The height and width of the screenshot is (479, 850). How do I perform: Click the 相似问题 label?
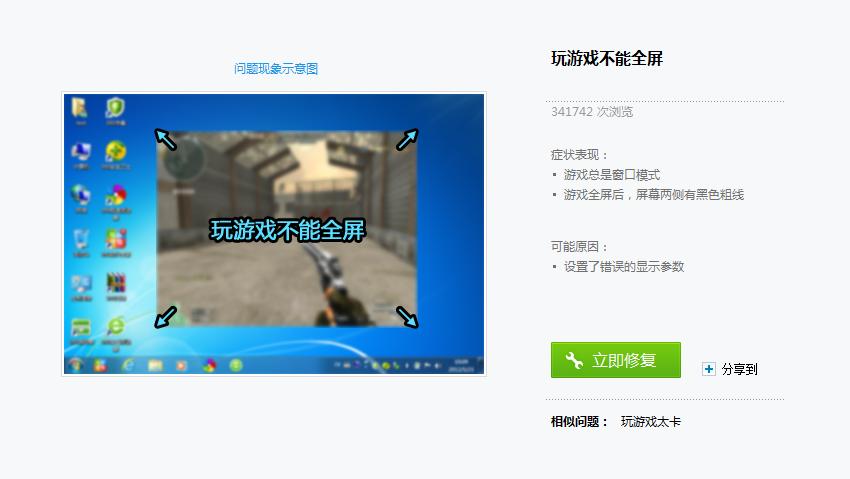579,422
